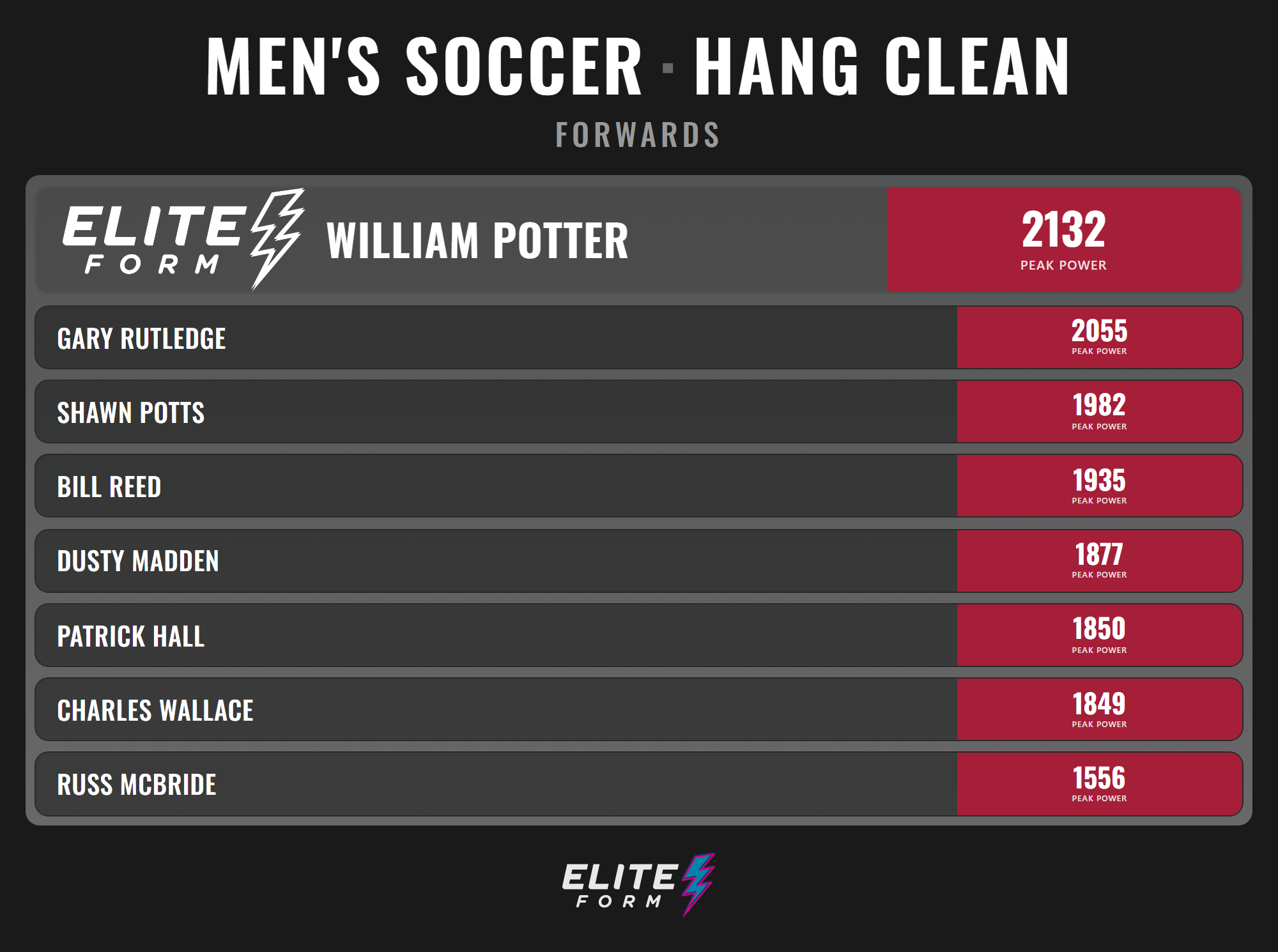Screen dimensions: 1278x952
Task: Click the white lightning bolt in the top row
Action: click(x=277, y=240)
